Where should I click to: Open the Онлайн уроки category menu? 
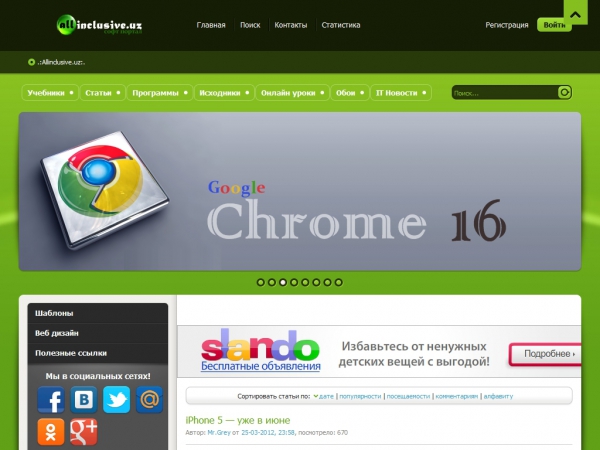click(292, 93)
